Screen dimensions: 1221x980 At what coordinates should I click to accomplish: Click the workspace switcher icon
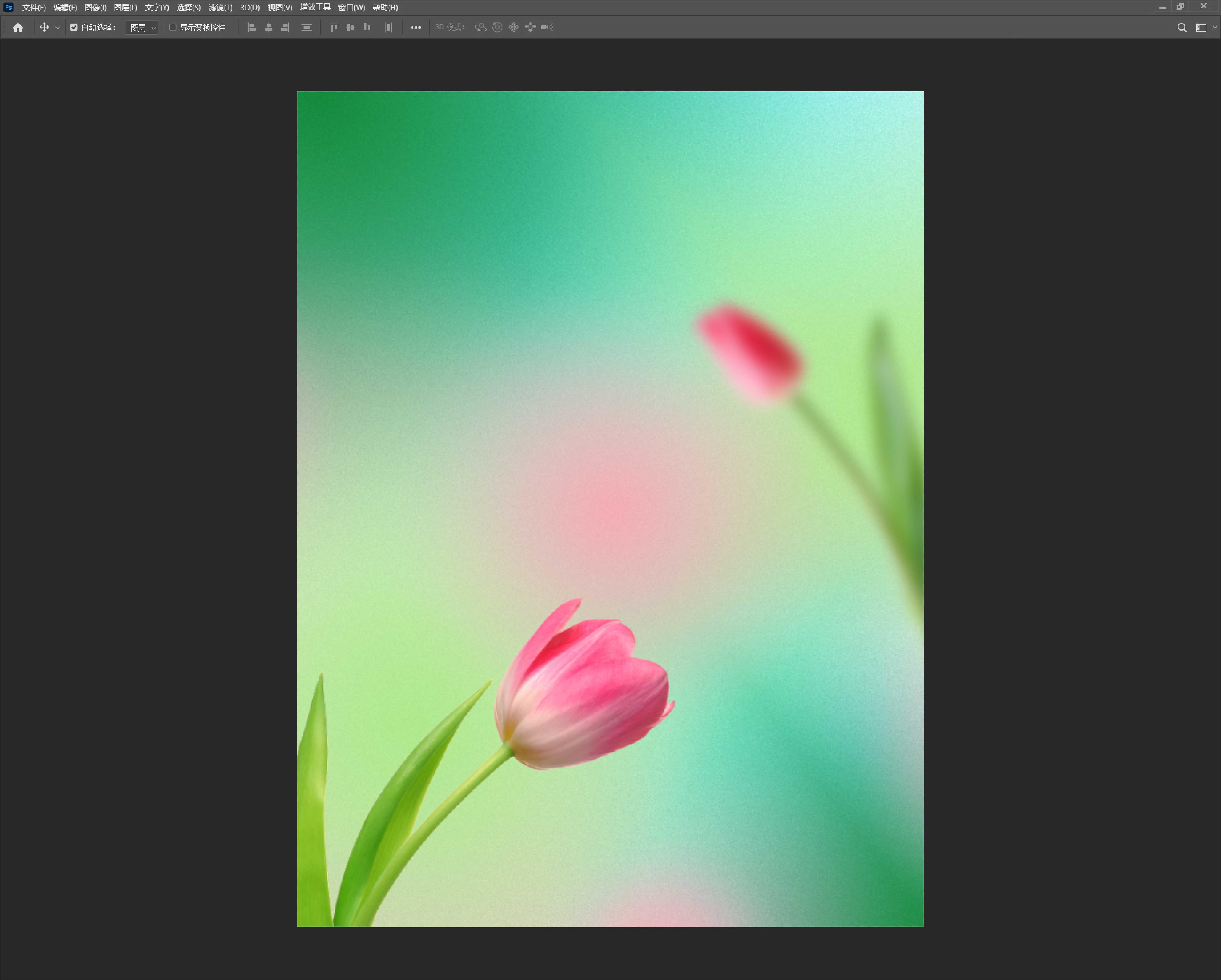tap(1201, 27)
